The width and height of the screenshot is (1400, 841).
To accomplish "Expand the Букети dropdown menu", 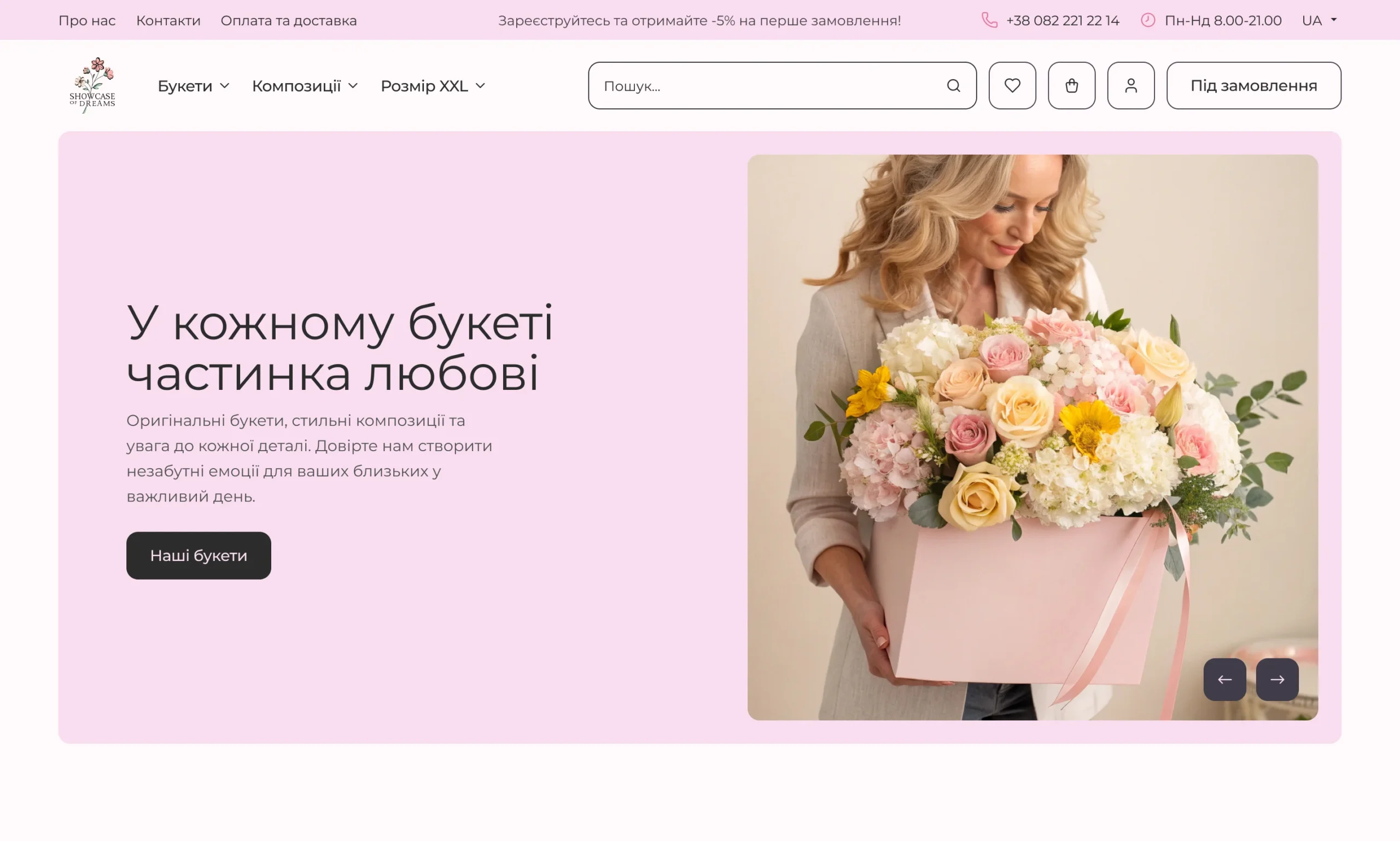I will (x=193, y=85).
